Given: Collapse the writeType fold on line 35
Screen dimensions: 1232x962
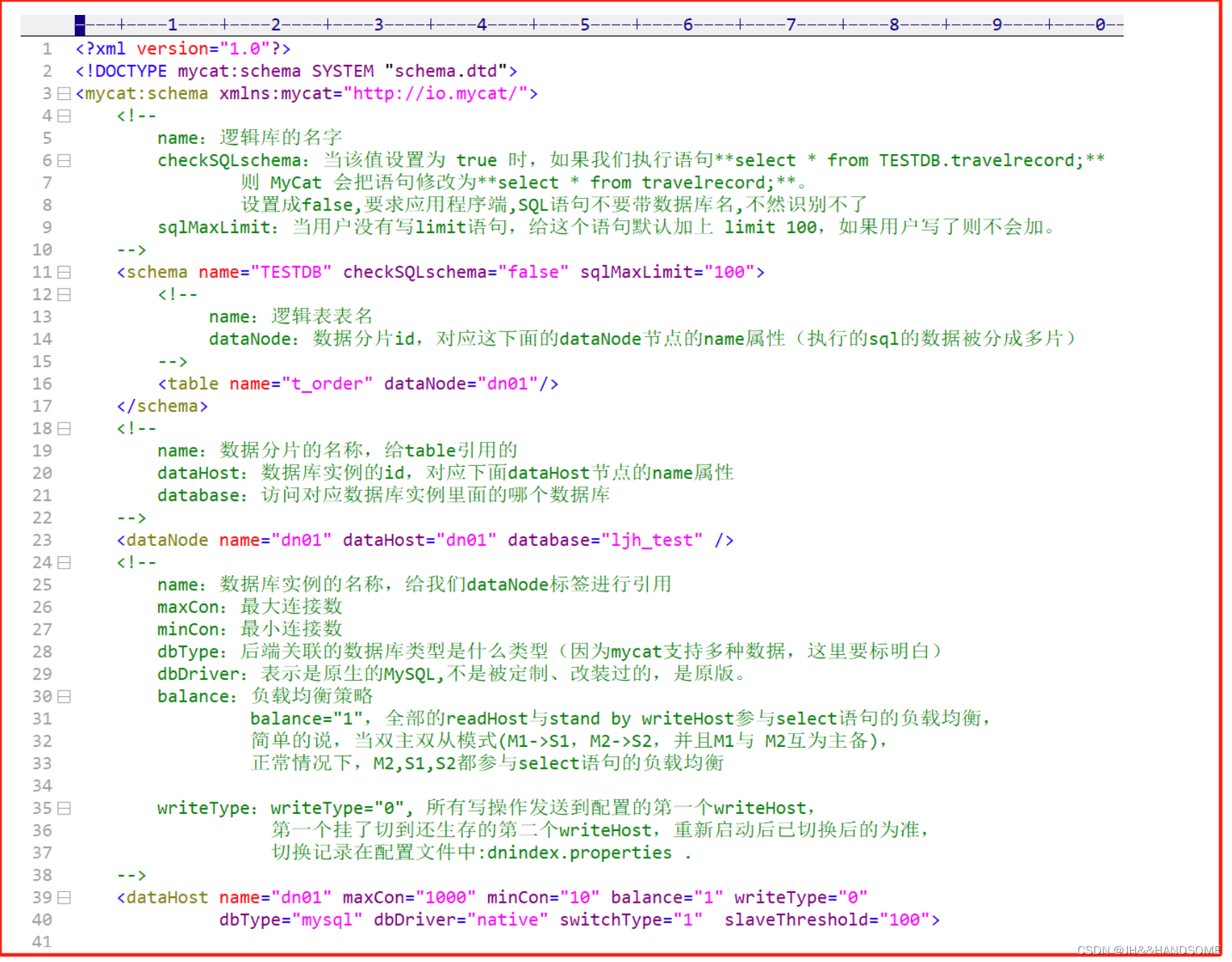Looking at the screenshot, I should point(64,809).
